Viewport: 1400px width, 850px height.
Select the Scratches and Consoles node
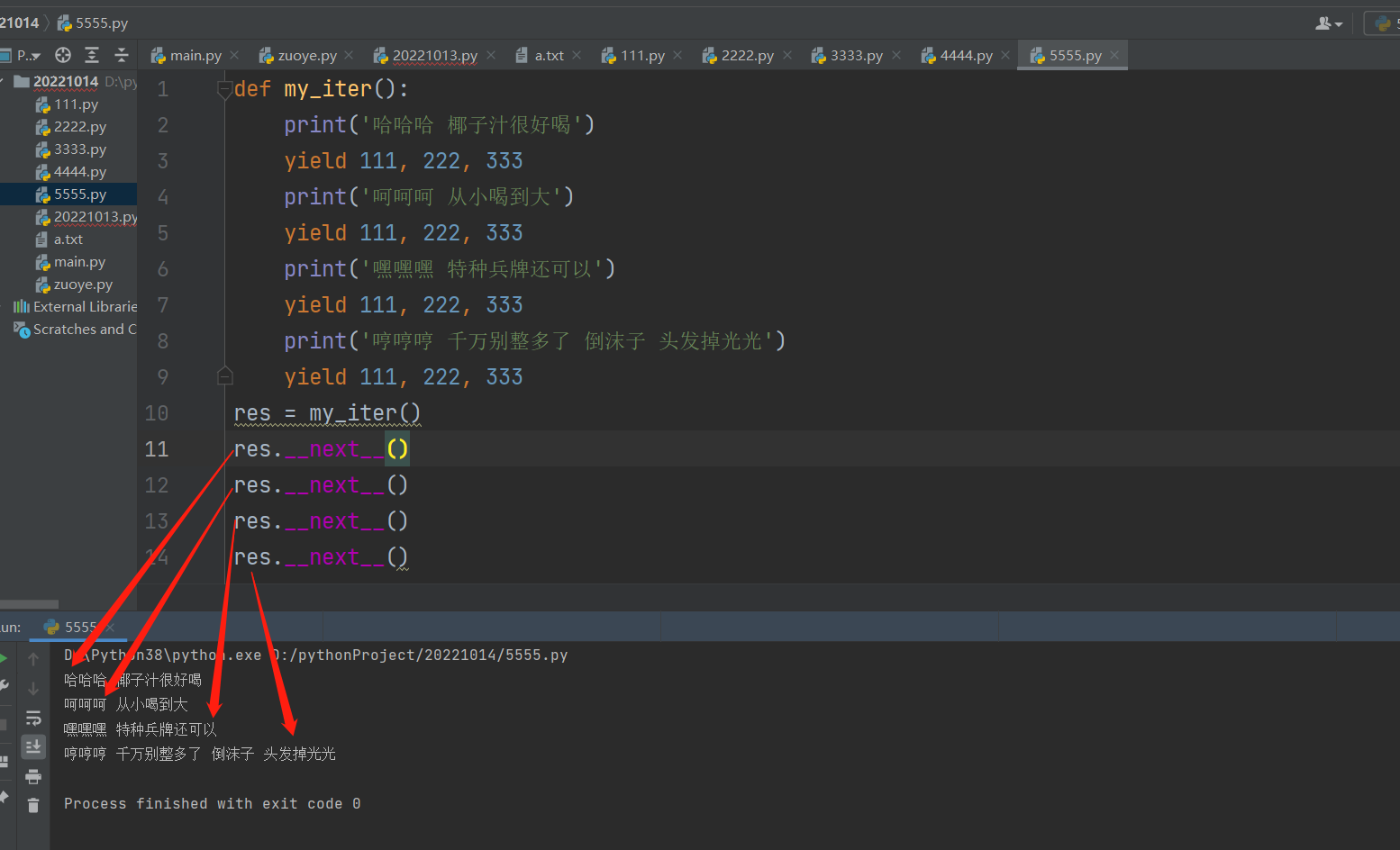(68, 330)
